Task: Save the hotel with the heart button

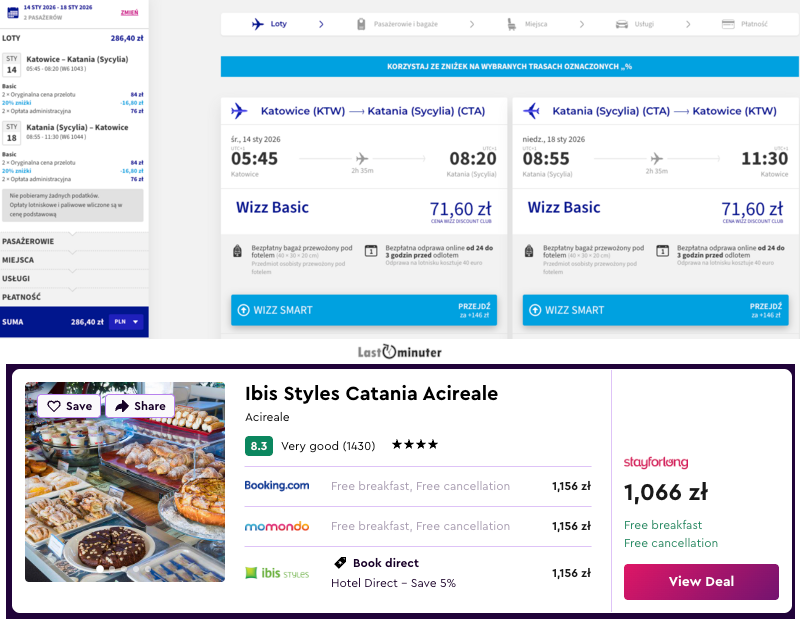Action: click(68, 406)
